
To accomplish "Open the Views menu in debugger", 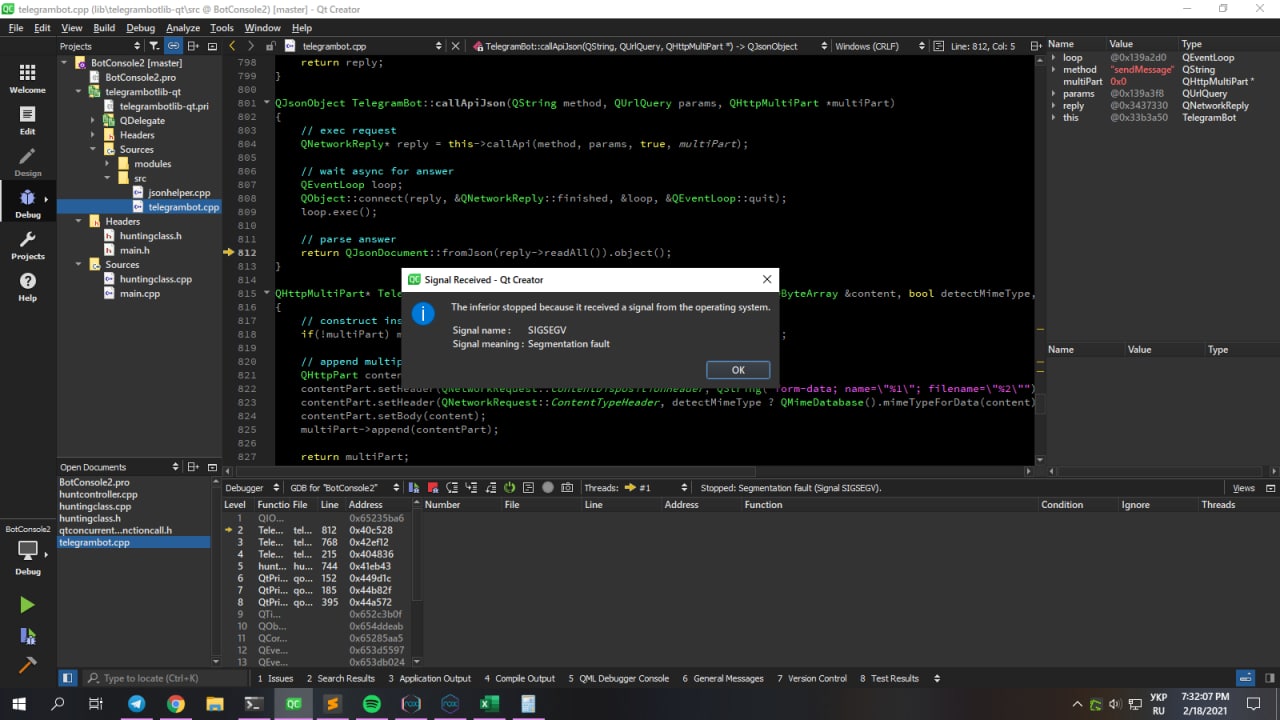I will point(1243,488).
